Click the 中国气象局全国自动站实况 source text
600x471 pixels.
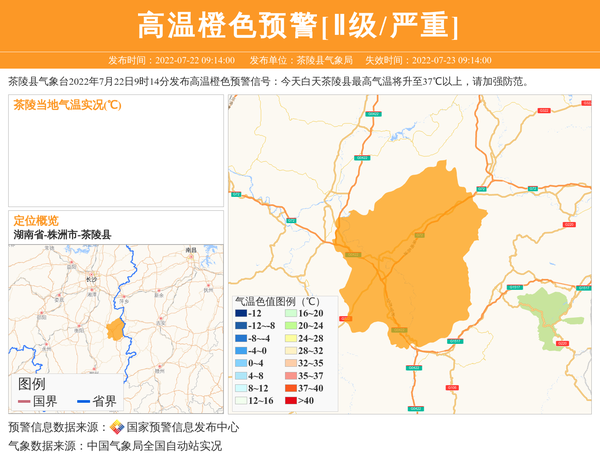click(154, 446)
